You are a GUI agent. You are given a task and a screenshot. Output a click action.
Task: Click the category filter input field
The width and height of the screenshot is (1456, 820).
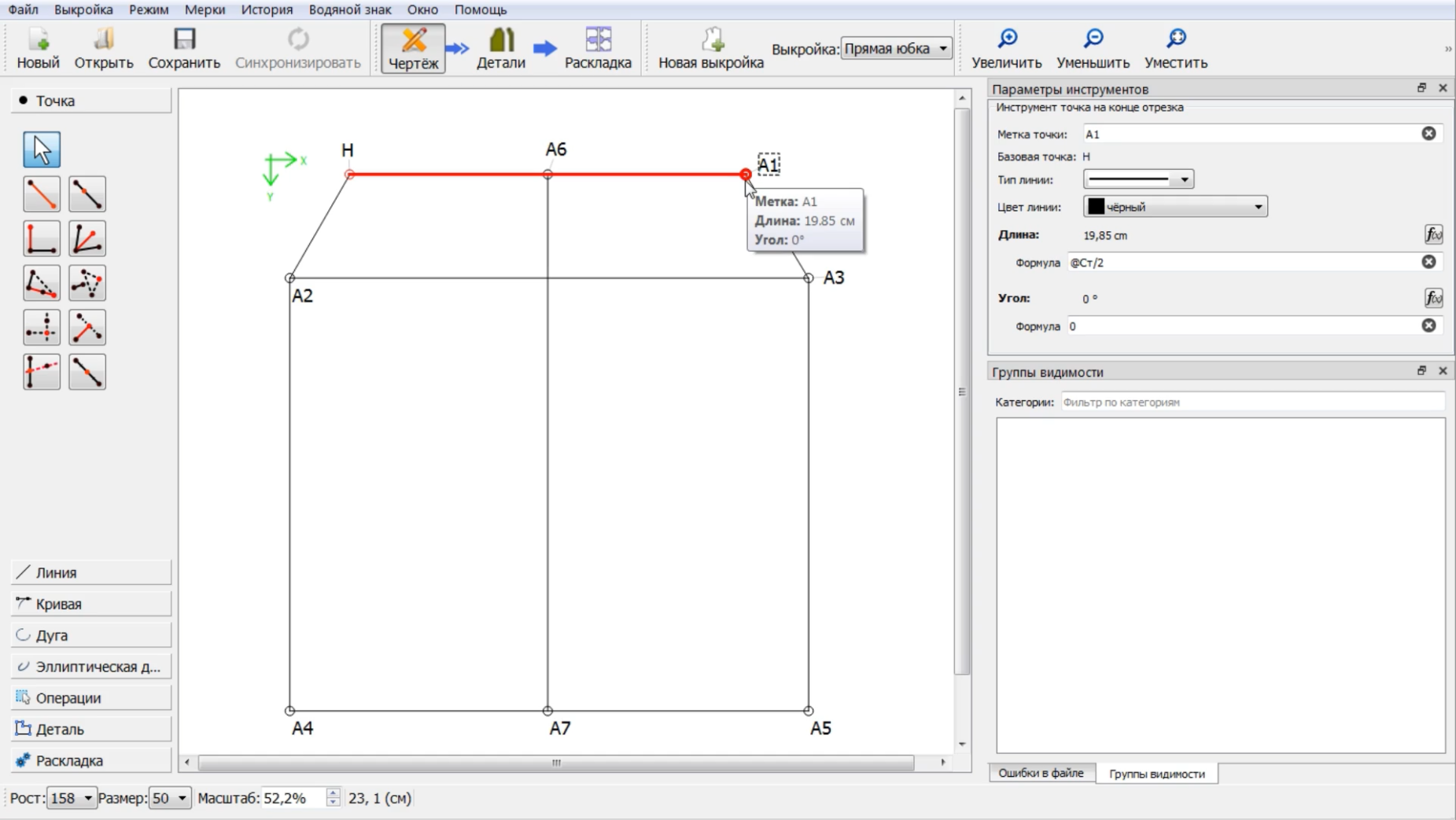point(1252,402)
